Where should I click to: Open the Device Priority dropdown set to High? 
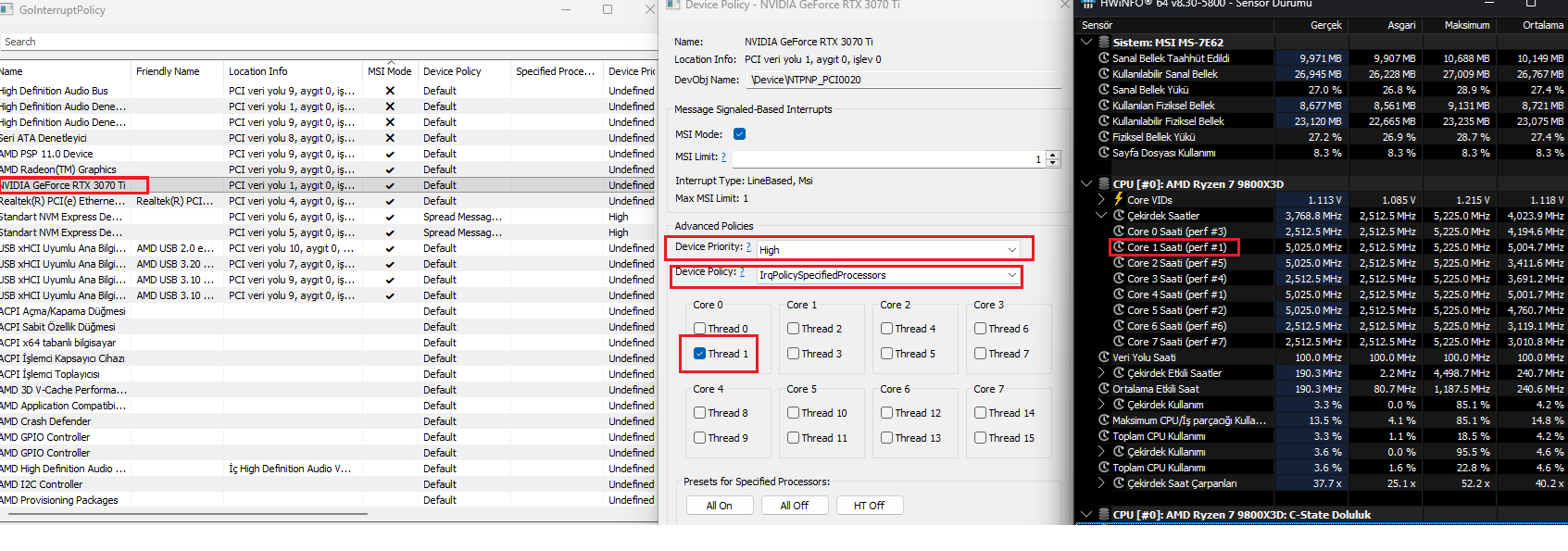click(889, 250)
